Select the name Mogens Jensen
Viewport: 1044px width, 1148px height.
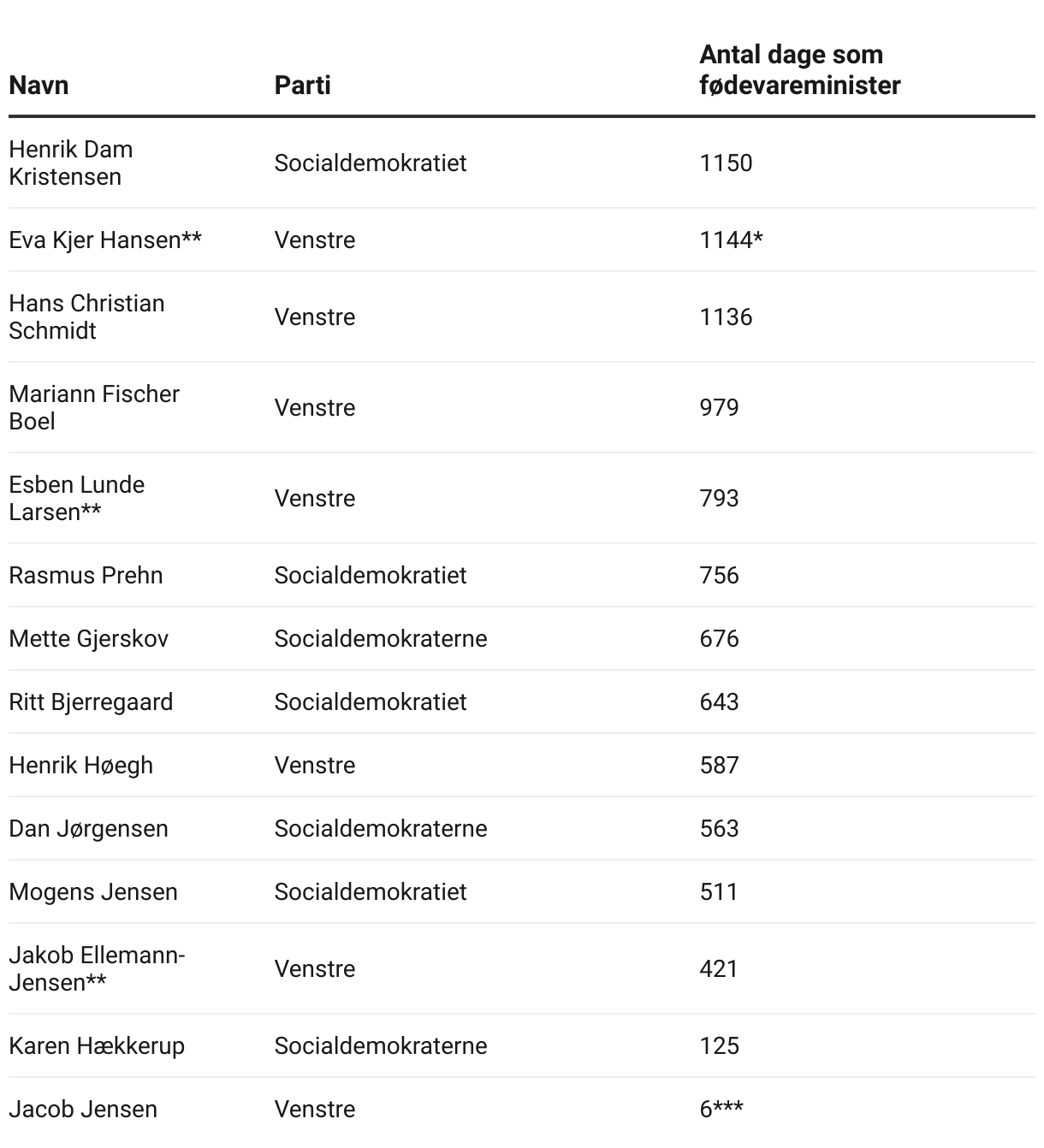93,891
